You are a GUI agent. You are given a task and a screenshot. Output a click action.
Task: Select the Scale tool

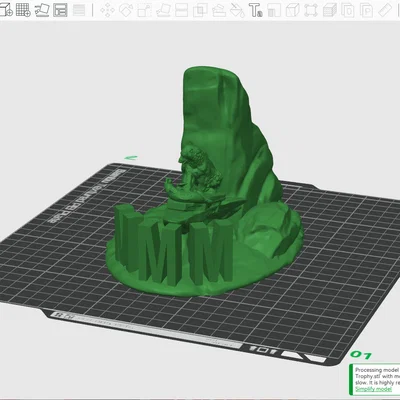(x=144, y=10)
